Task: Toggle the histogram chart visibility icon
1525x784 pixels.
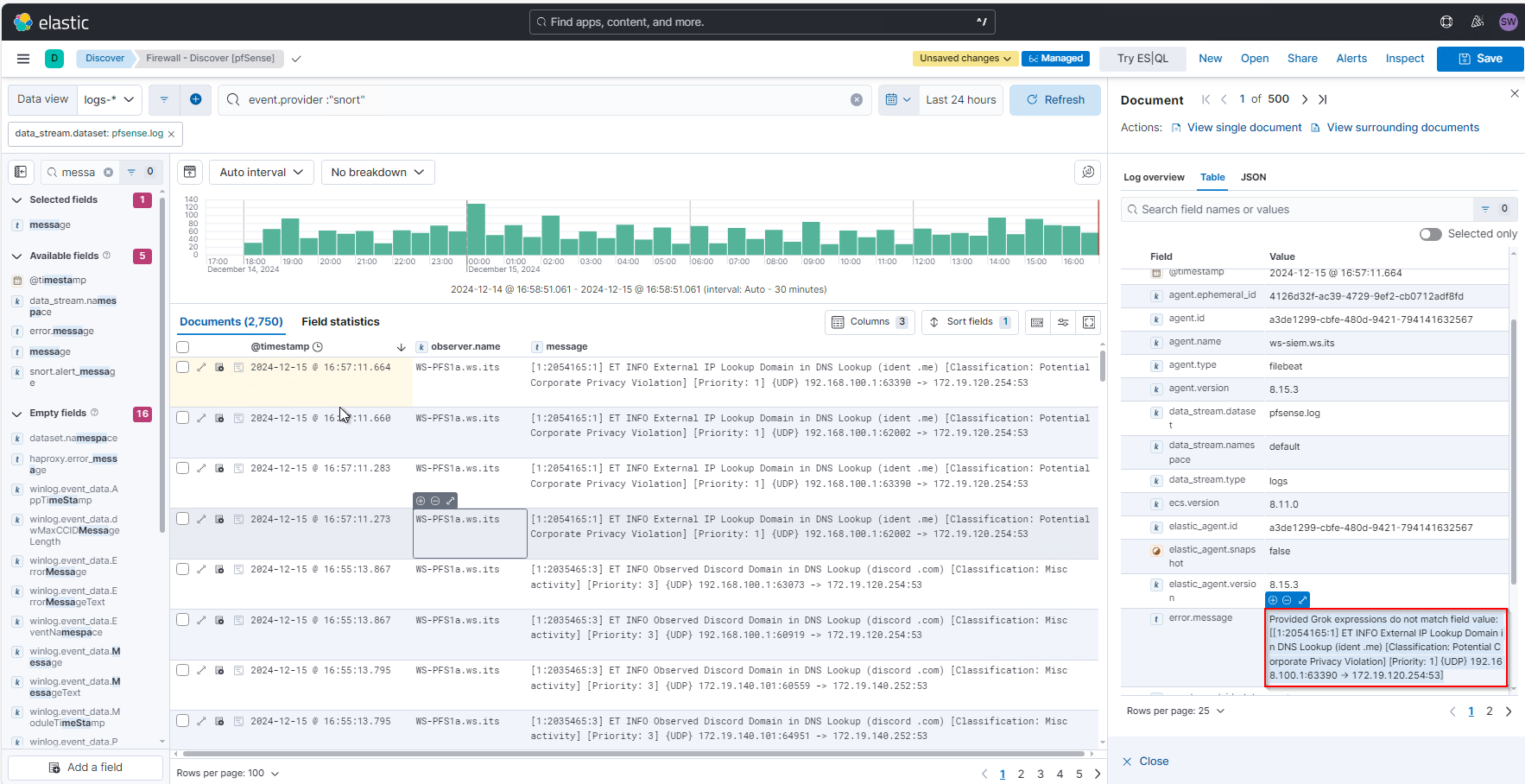Action: (x=190, y=172)
